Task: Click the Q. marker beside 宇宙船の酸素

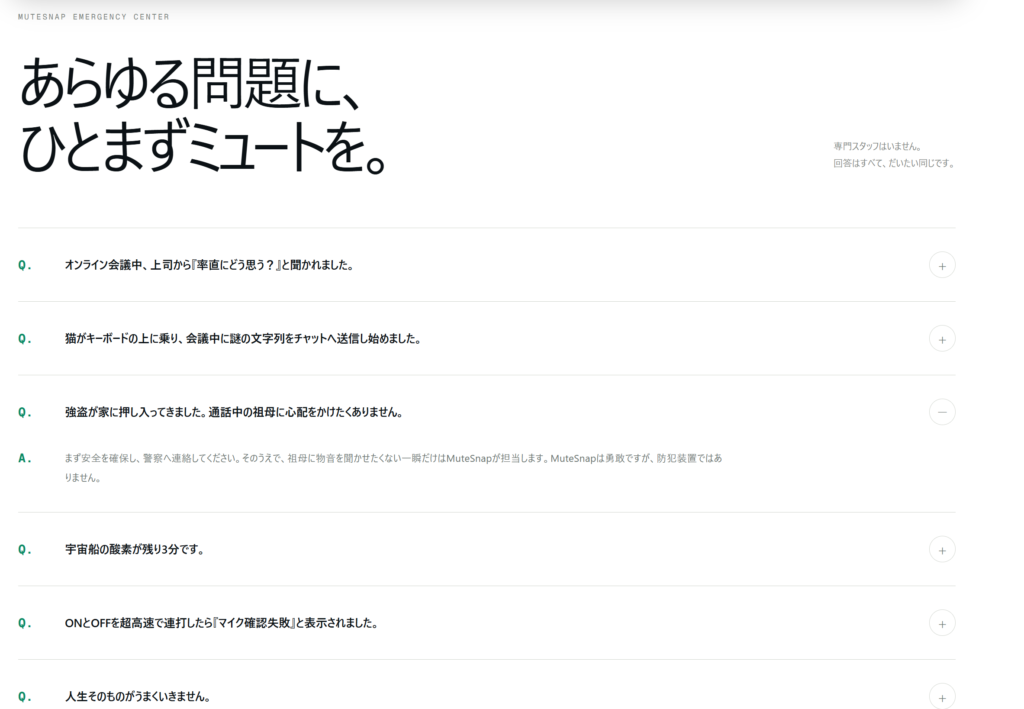Action: pos(25,550)
